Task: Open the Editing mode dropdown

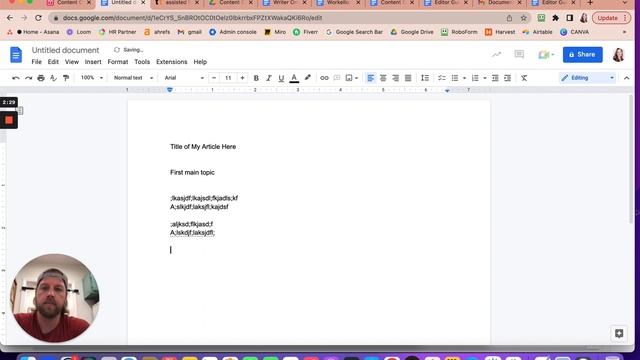Action: [x=587, y=78]
